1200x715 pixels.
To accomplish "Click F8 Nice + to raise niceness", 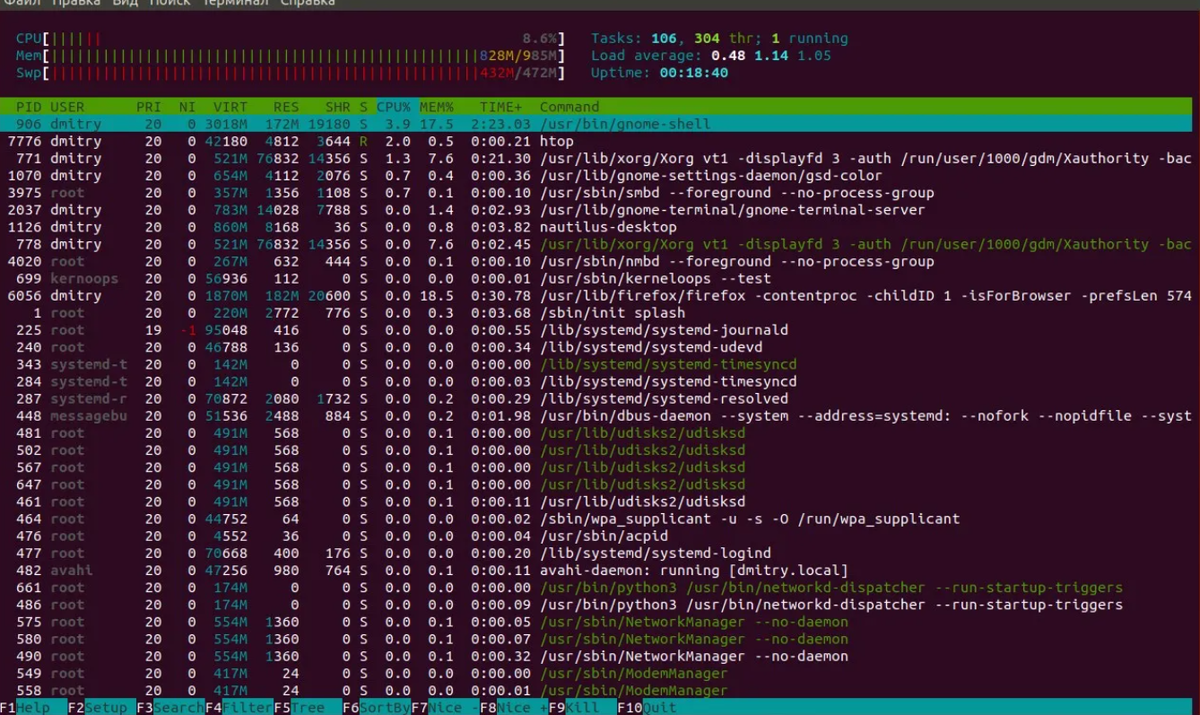I will pyautogui.click(x=513, y=707).
